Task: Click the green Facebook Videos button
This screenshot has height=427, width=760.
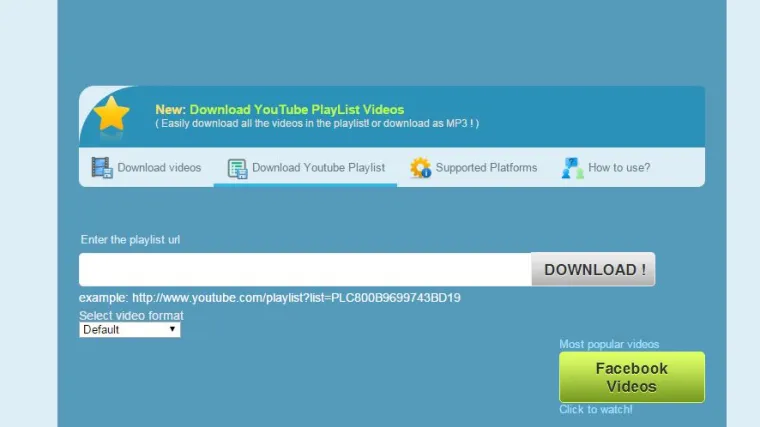Action: pyautogui.click(x=632, y=377)
